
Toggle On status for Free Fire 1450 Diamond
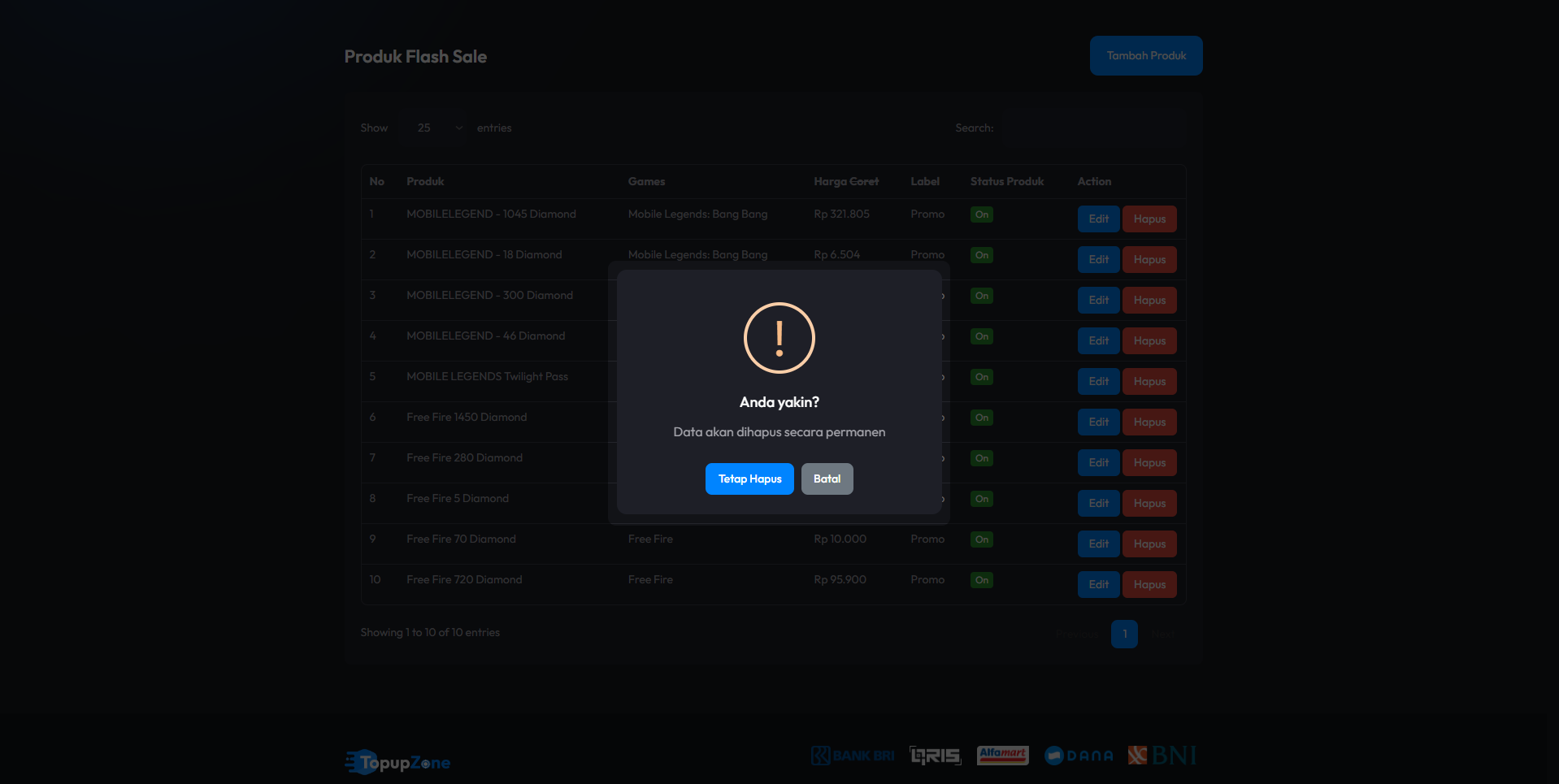(981, 418)
